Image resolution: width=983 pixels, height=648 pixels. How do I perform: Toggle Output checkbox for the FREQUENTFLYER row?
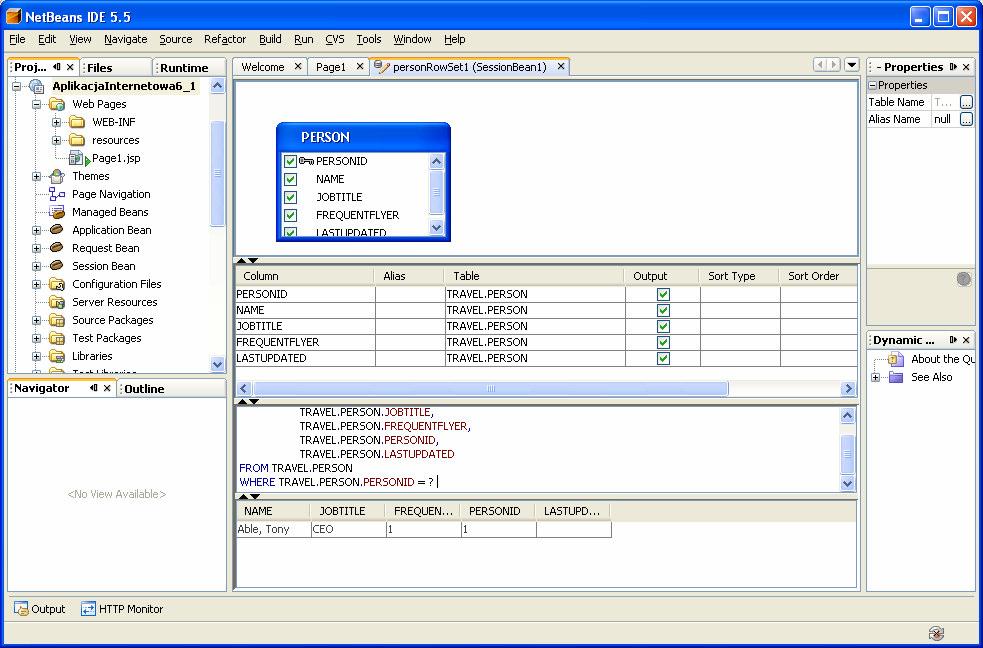(x=663, y=342)
